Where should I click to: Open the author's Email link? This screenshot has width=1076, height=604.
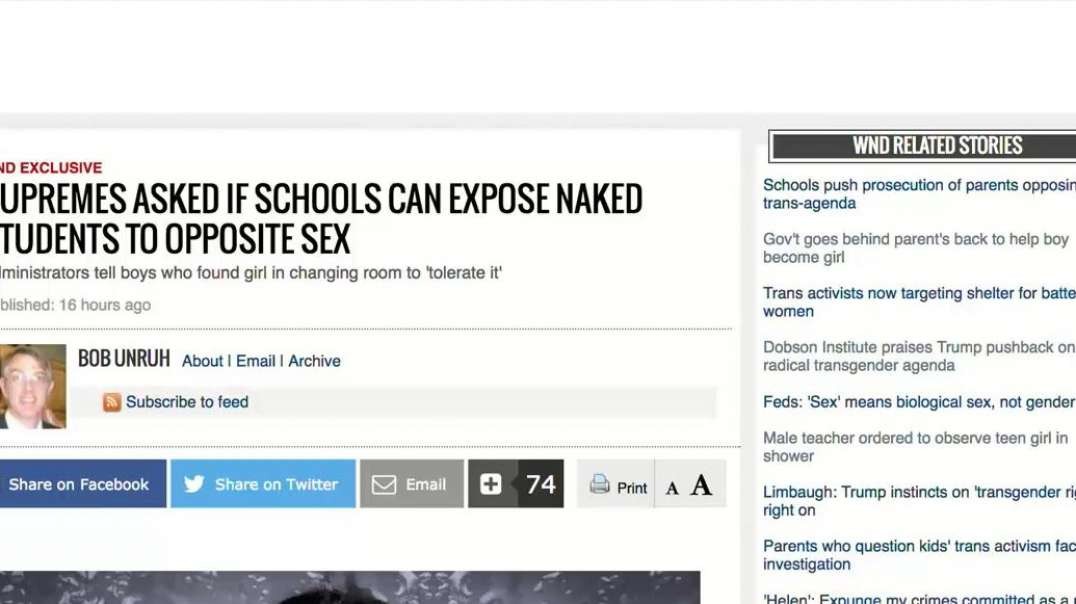(x=255, y=361)
